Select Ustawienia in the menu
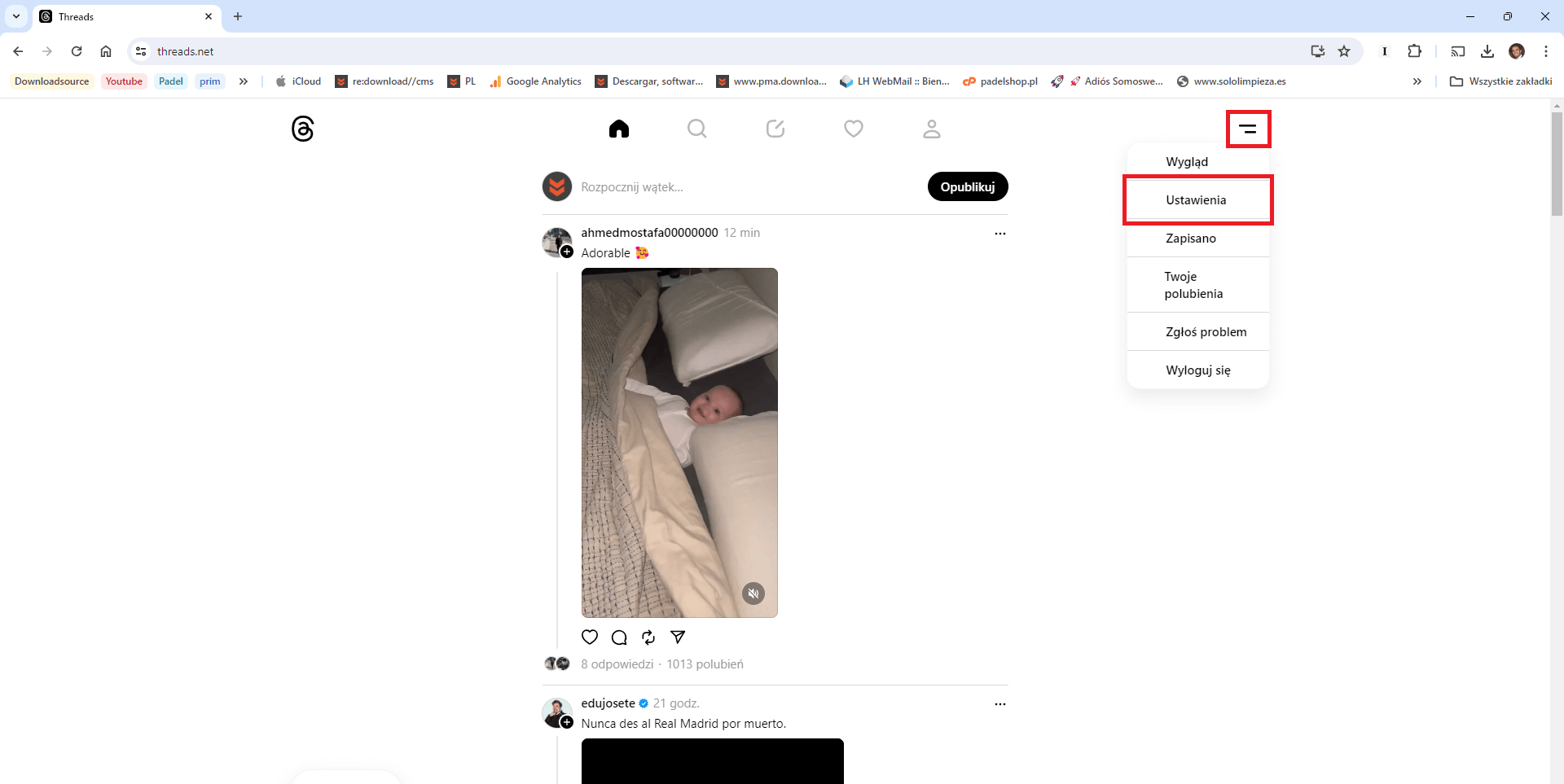Viewport: 1564px width, 784px height. (1197, 200)
